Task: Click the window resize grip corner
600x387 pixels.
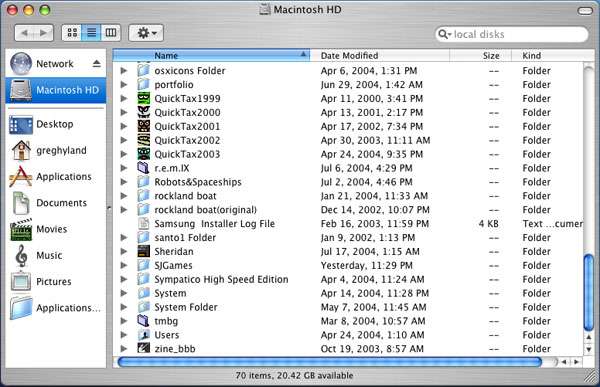Action: tap(589, 376)
